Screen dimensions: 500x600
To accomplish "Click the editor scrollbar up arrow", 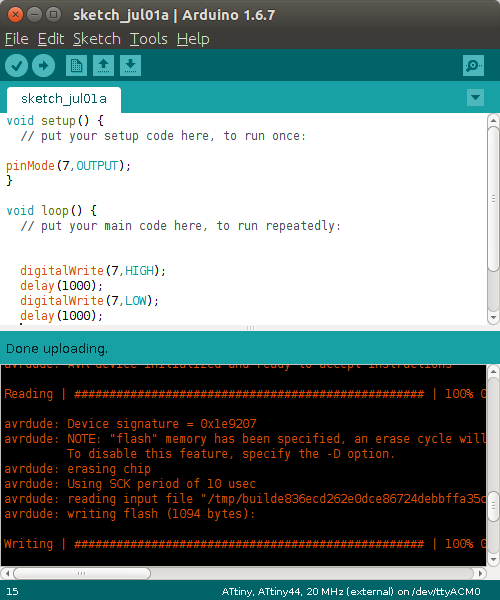I will [493, 121].
